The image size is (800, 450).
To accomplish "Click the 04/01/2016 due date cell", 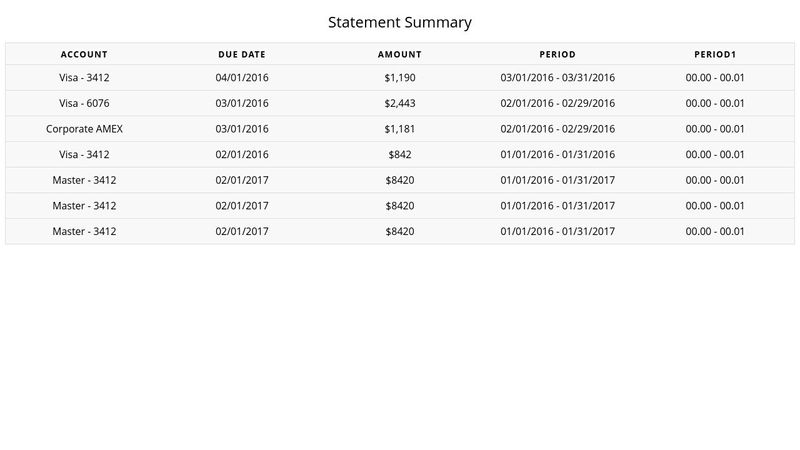I will [242, 78].
